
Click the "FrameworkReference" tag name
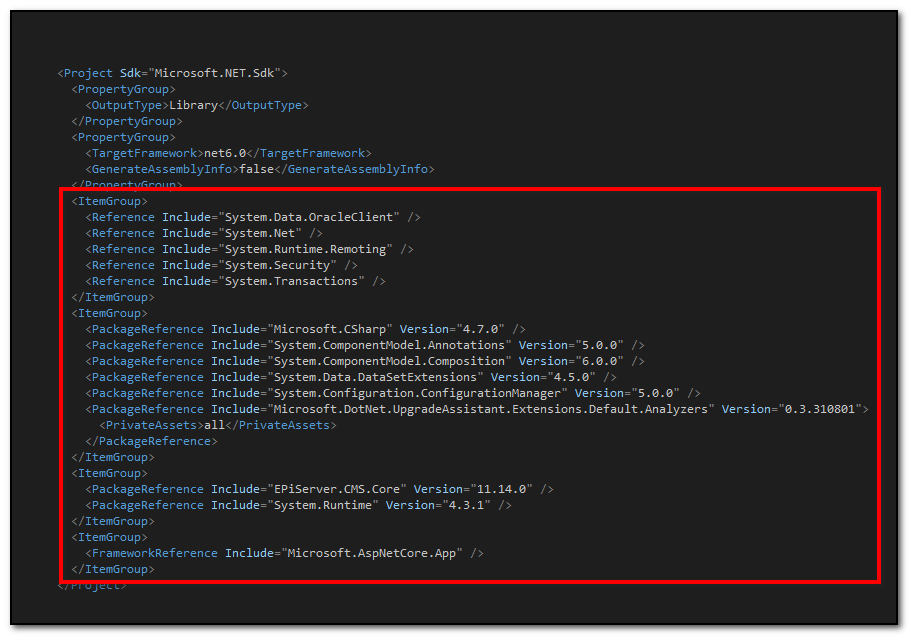point(155,553)
